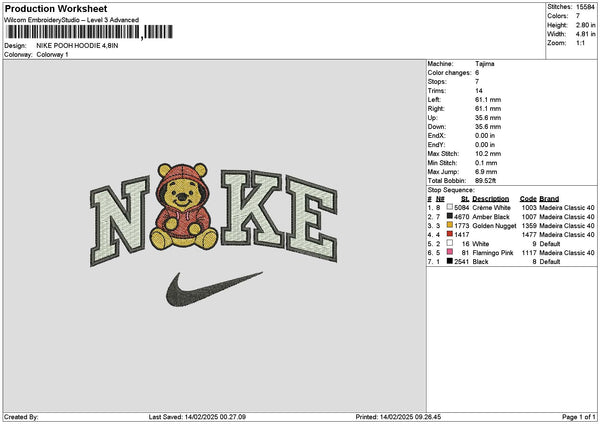
Task: Click the Amber Black color swatch
Action: click(450, 216)
